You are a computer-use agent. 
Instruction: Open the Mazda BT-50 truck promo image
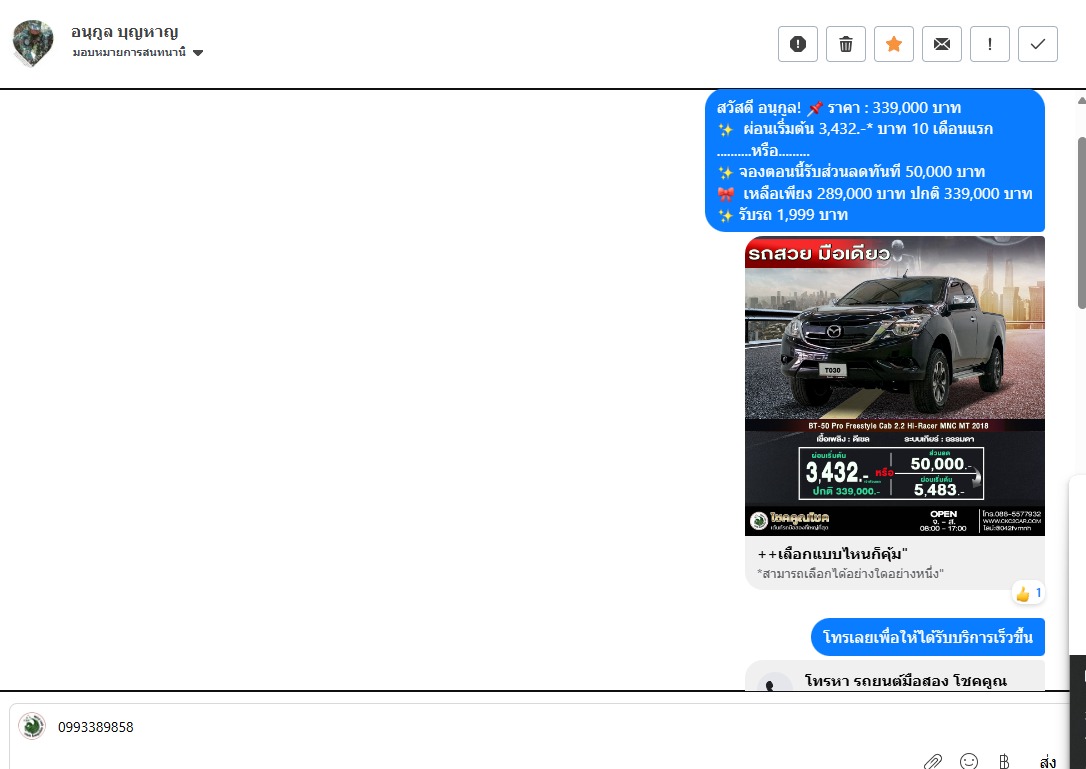894,385
